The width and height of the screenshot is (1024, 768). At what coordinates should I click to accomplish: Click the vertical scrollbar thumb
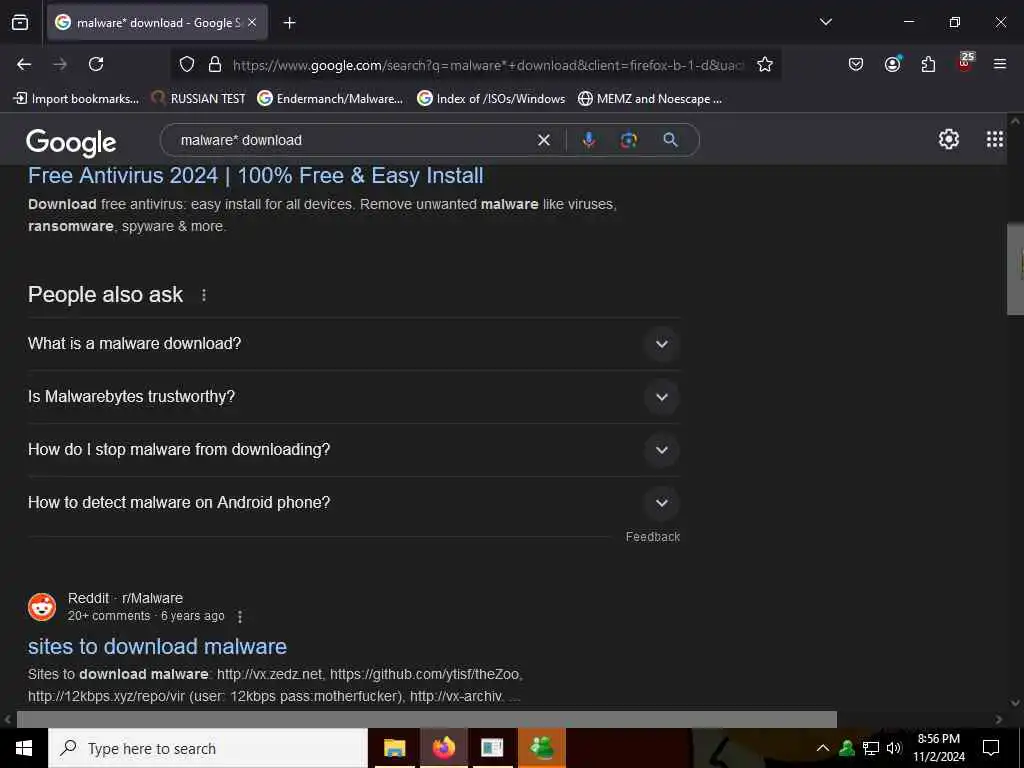[1016, 269]
